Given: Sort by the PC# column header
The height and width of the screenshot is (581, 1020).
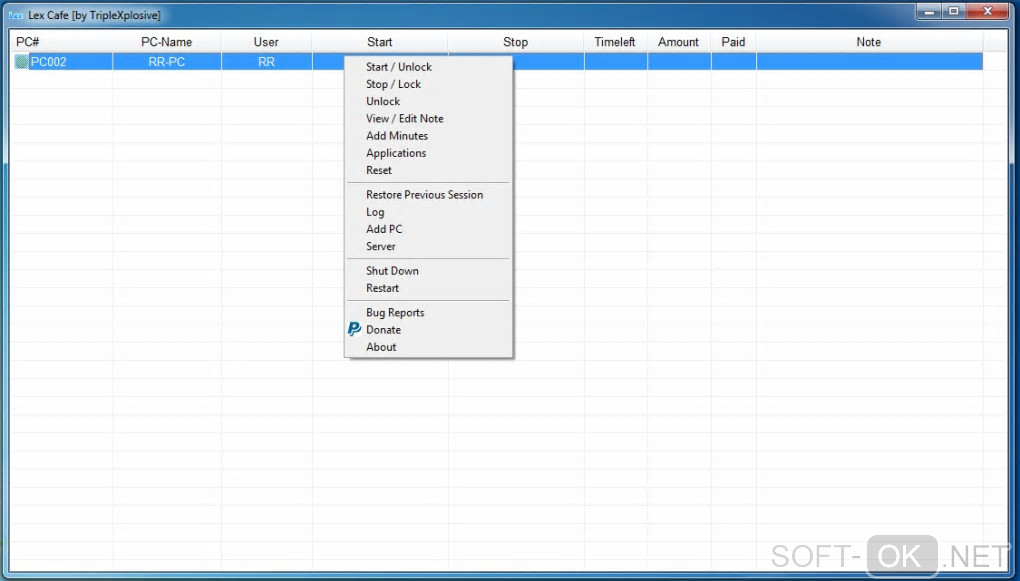Looking at the screenshot, I should click(62, 42).
